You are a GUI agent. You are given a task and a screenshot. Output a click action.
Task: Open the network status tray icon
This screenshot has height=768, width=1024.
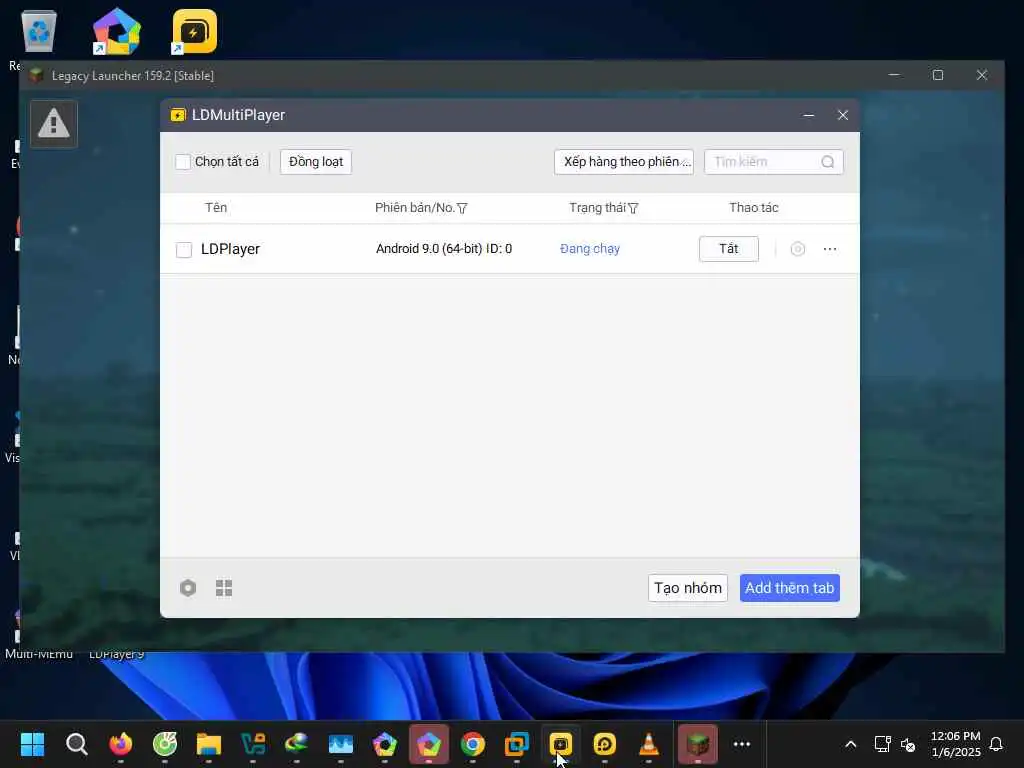pyautogui.click(x=882, y=744)
